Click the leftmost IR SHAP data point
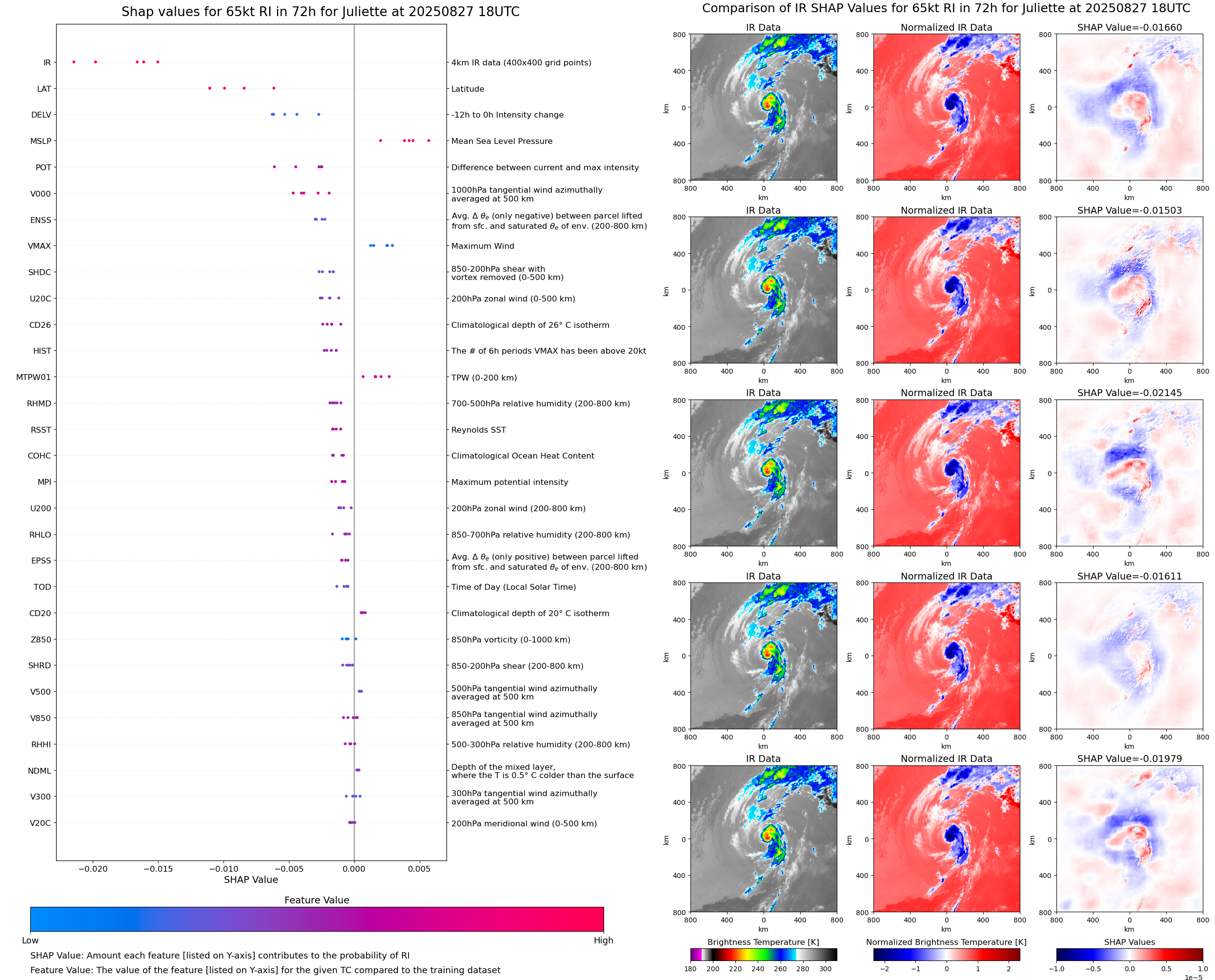Screen dimensions: 1215x980 pos(74,62)
